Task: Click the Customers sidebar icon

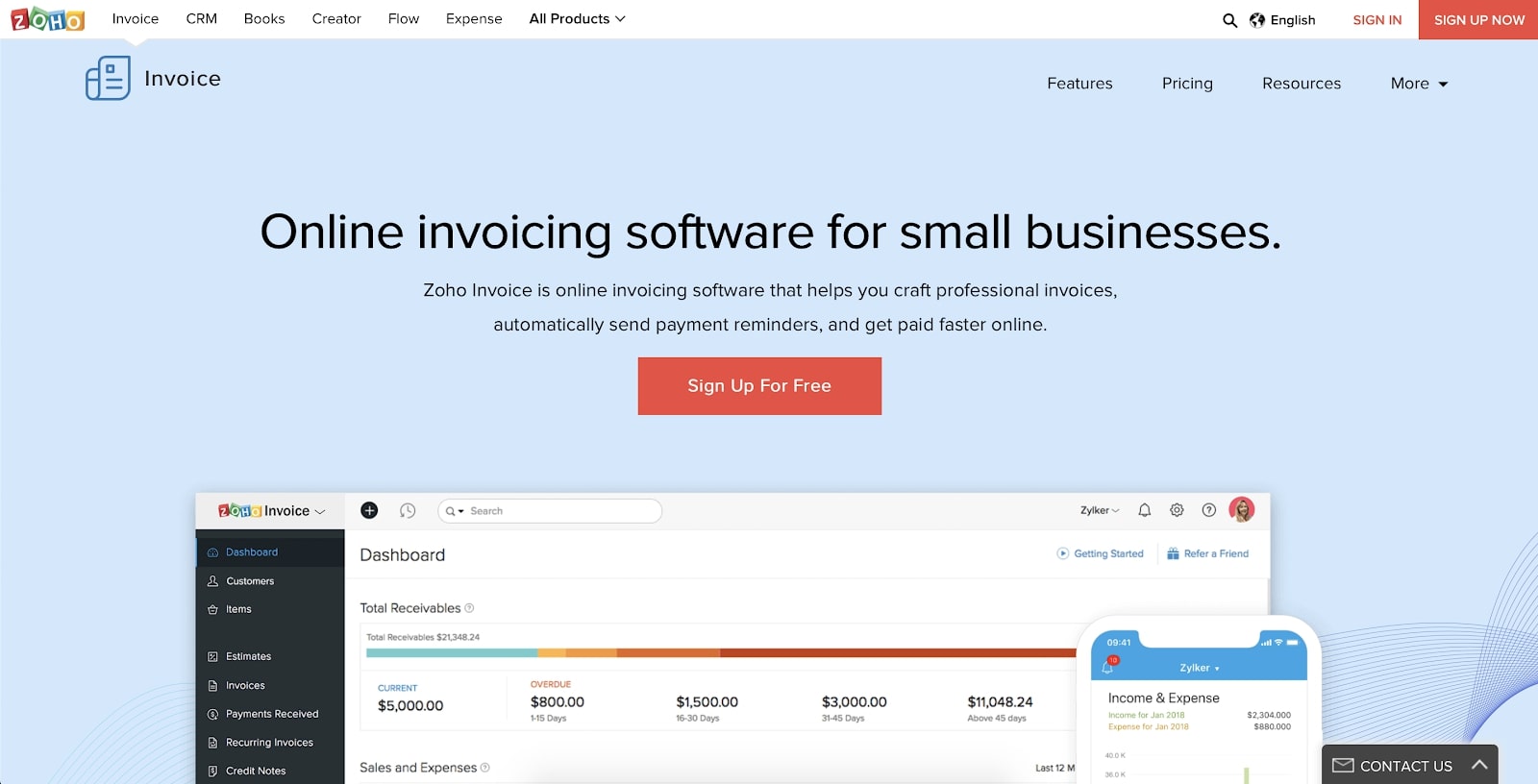Action: click(x=212, y=581)
